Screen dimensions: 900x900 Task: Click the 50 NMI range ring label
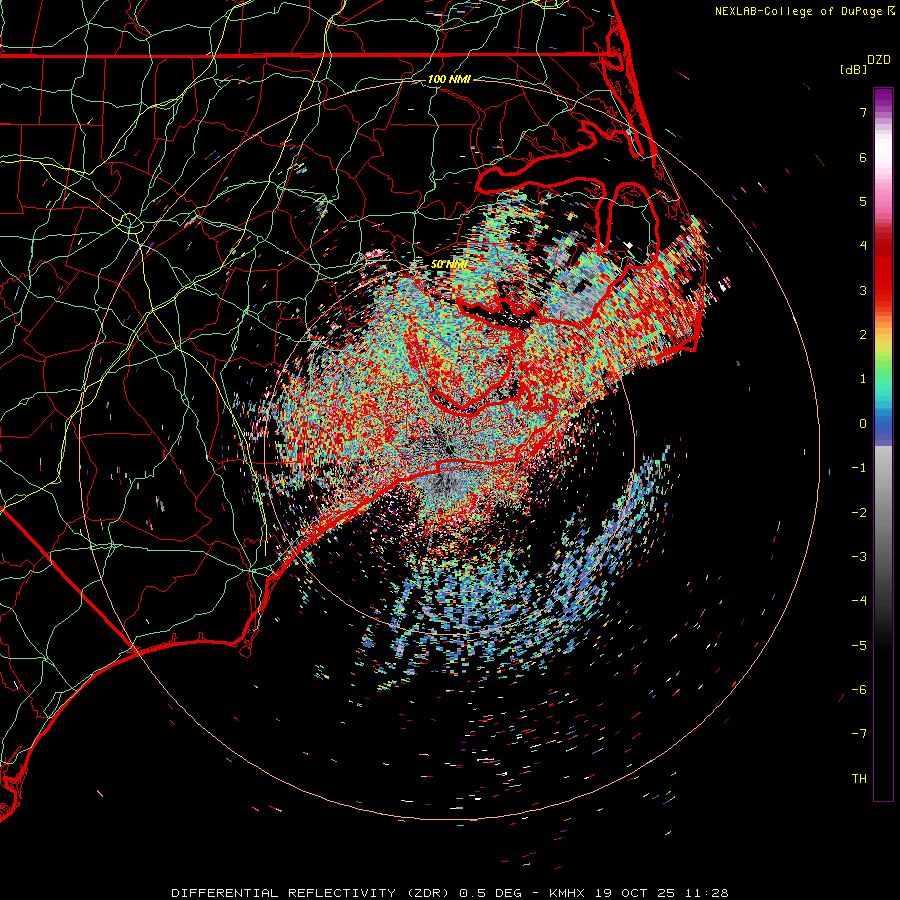tap(449, 264)
